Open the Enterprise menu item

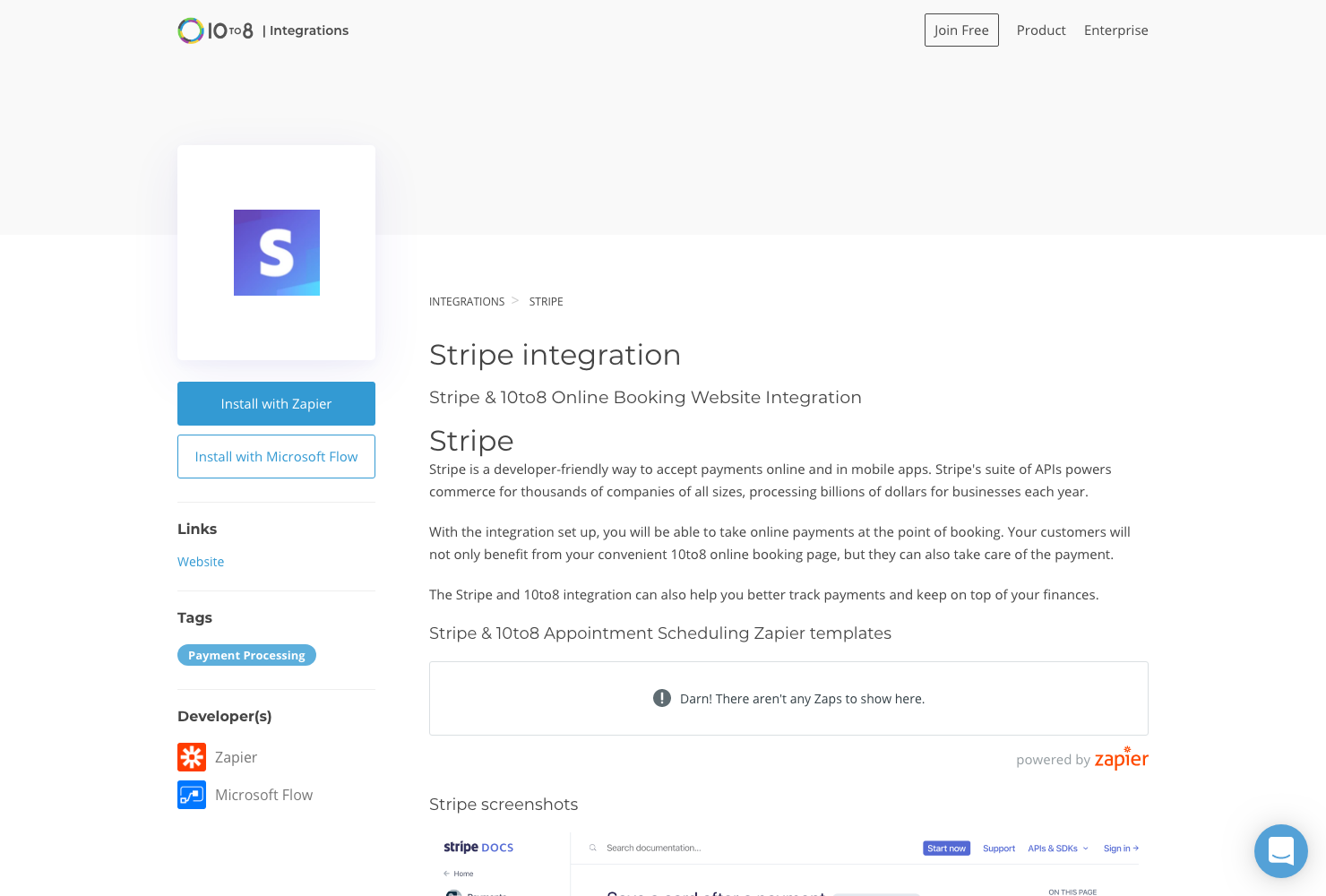point(1115,30)
